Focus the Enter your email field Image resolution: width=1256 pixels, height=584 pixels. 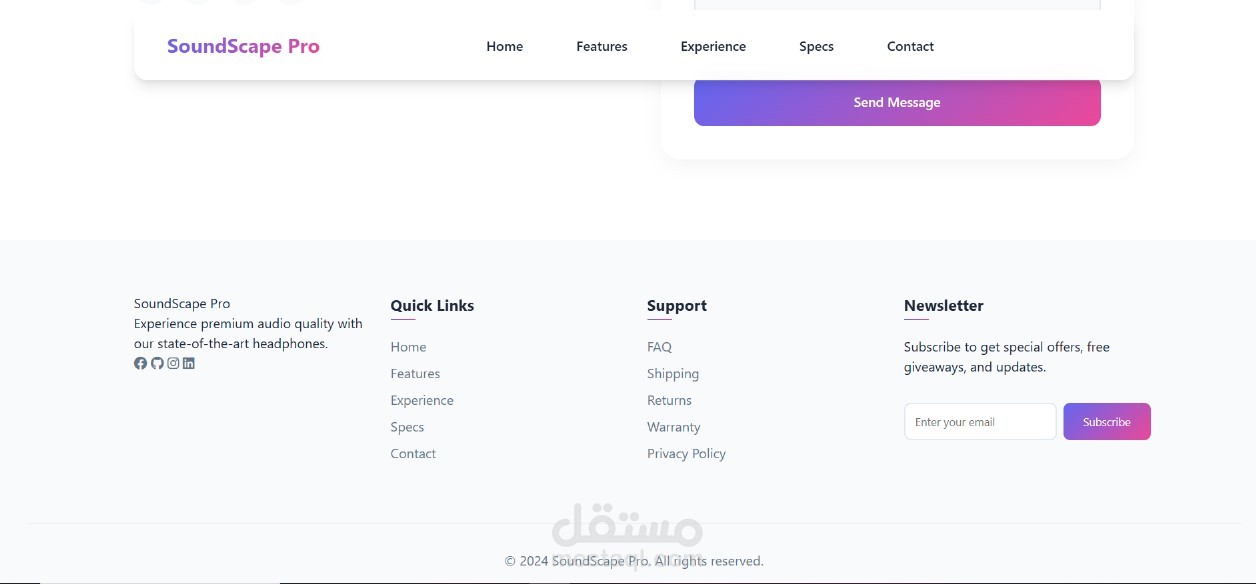click(x=979, y=422)
